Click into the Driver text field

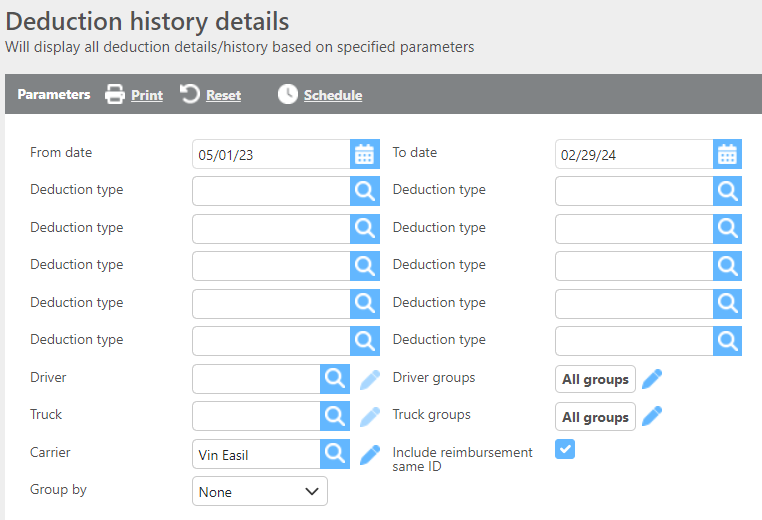255,379
